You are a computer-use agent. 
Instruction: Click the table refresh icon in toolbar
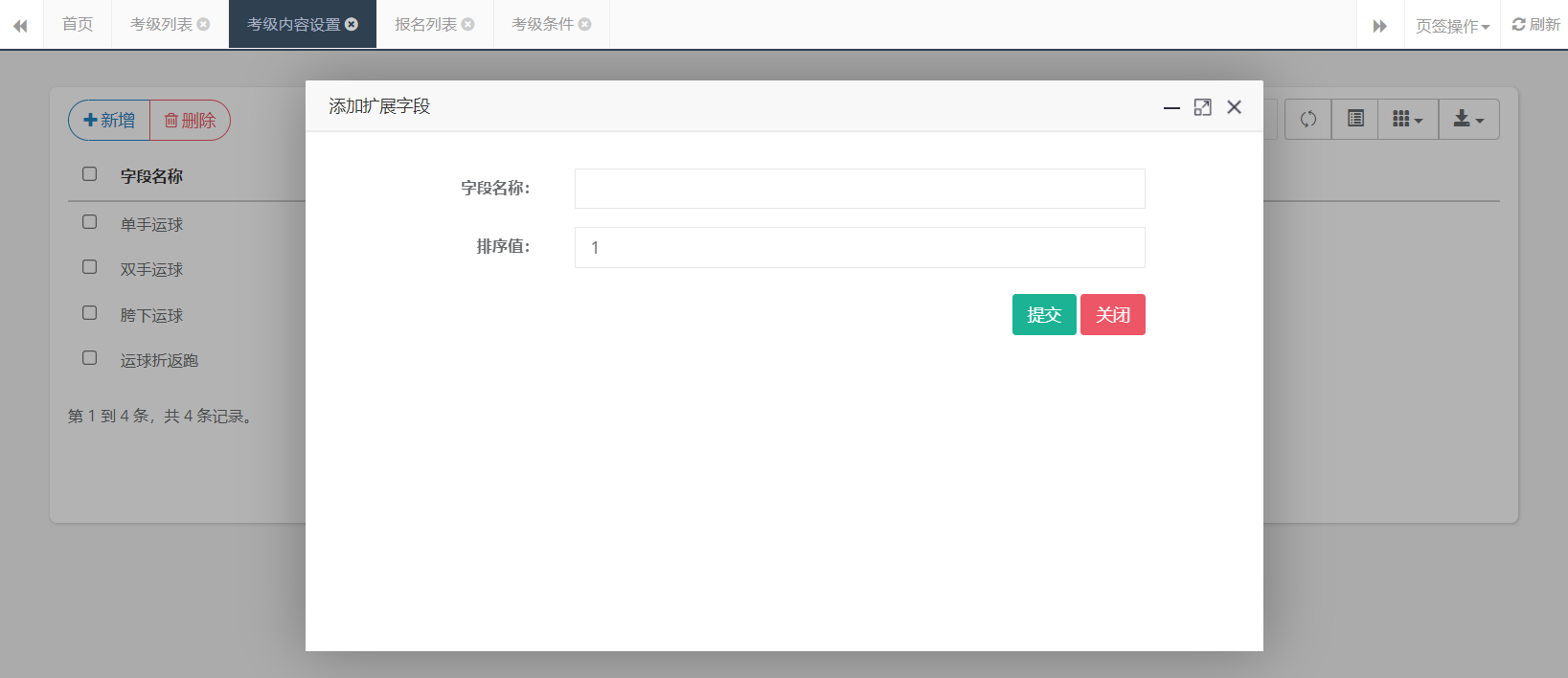point(1307,119)
